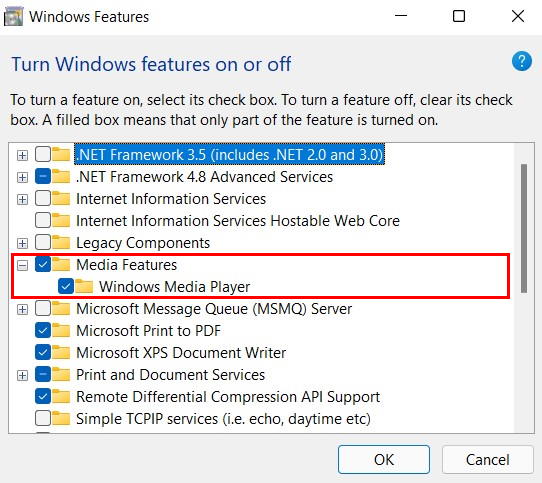
Task: Disable Microsoft XPS Document Writer checkbox
Action: (43, 352)
